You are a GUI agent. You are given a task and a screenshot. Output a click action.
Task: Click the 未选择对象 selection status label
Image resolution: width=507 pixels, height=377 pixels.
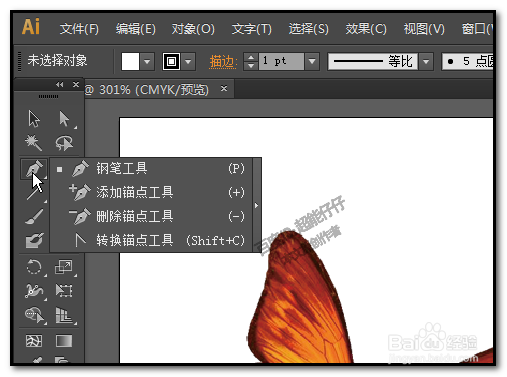pyautogui.click(x=57, y=61)
